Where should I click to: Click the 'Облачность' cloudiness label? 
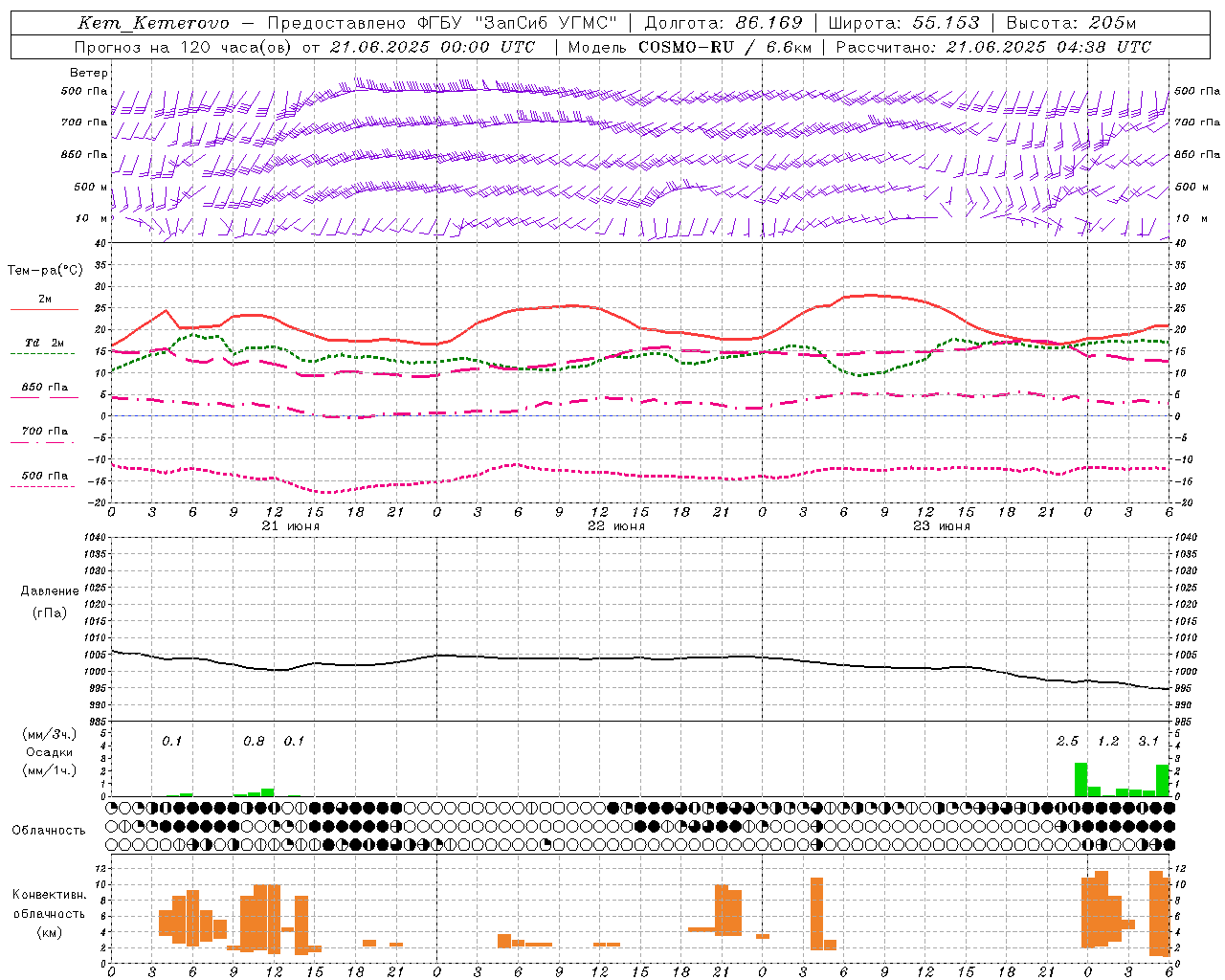(49, 831)
